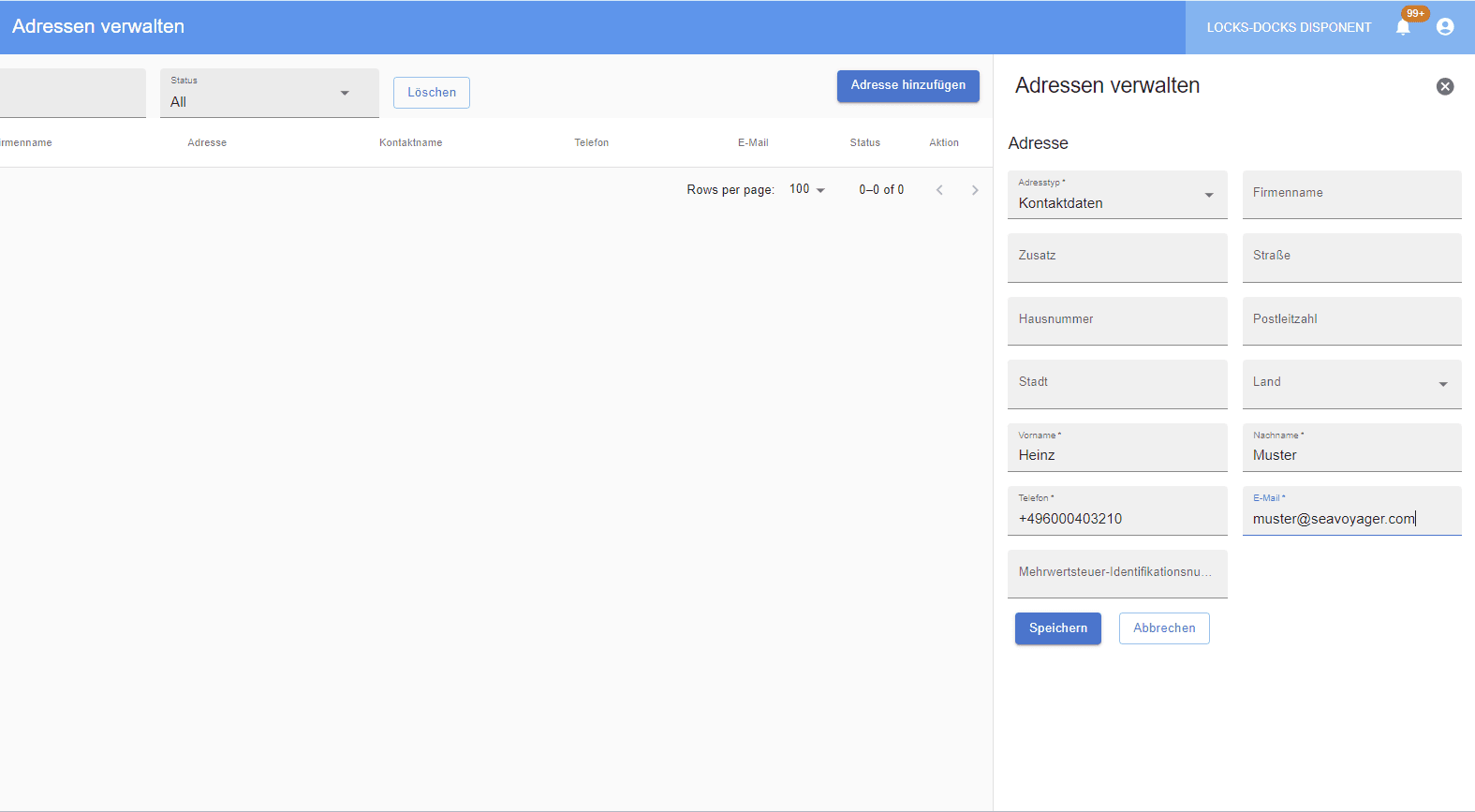
Task: Close the Adressen verwalten side panel
Action: [1445, 86]
